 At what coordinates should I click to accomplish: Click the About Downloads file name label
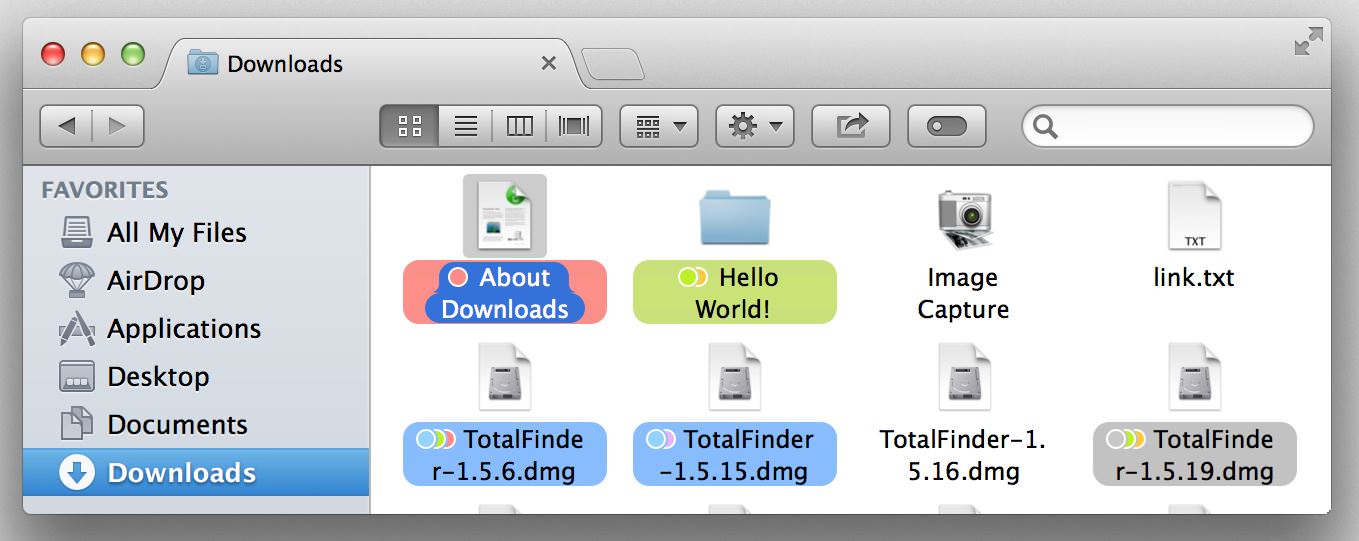[505, 293]
